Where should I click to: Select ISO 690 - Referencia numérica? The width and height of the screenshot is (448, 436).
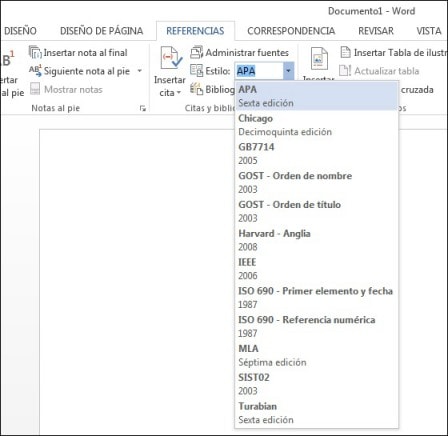tap(317, 326)
